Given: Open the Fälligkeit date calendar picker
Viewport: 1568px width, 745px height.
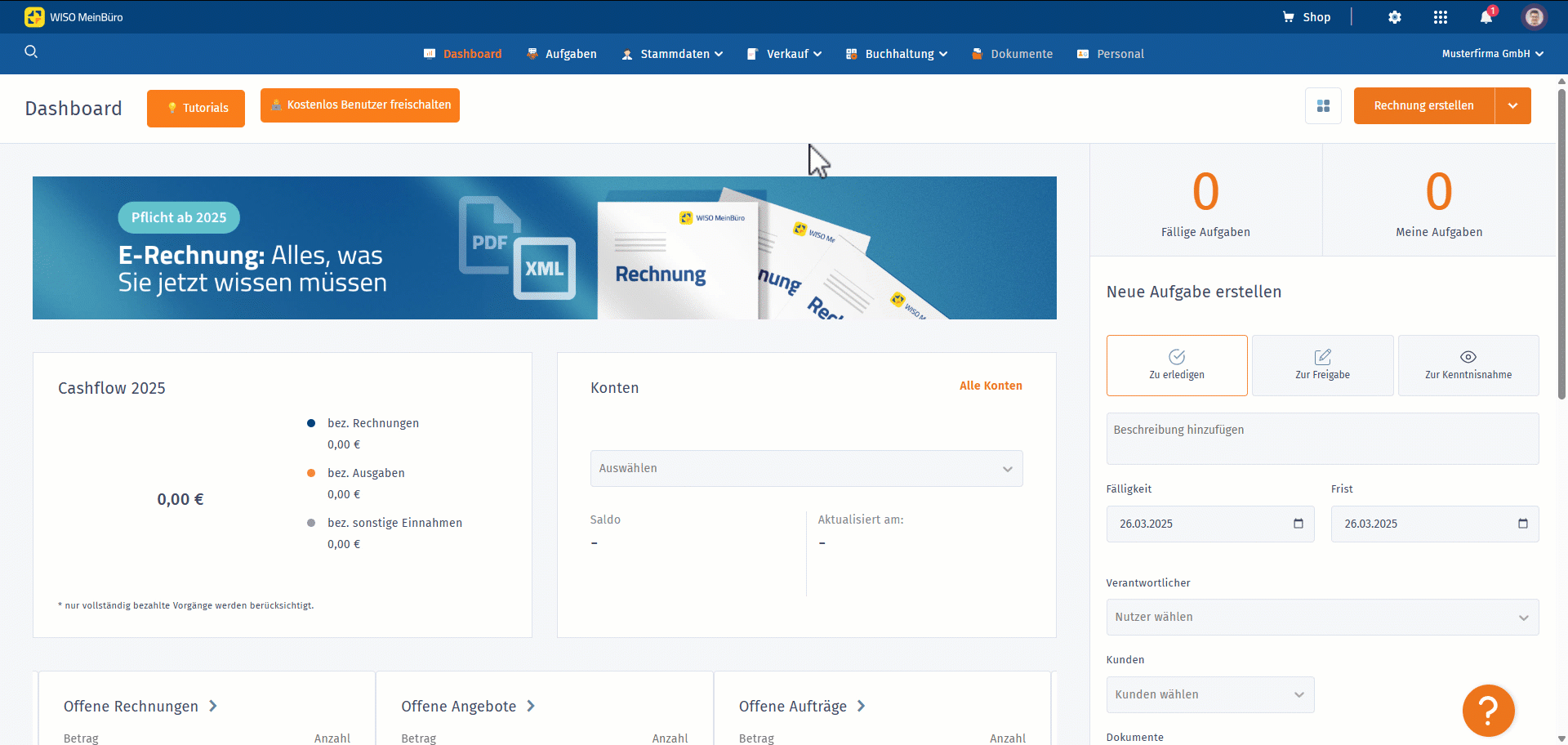Looking at the screenshot, I should (1298, 524).
